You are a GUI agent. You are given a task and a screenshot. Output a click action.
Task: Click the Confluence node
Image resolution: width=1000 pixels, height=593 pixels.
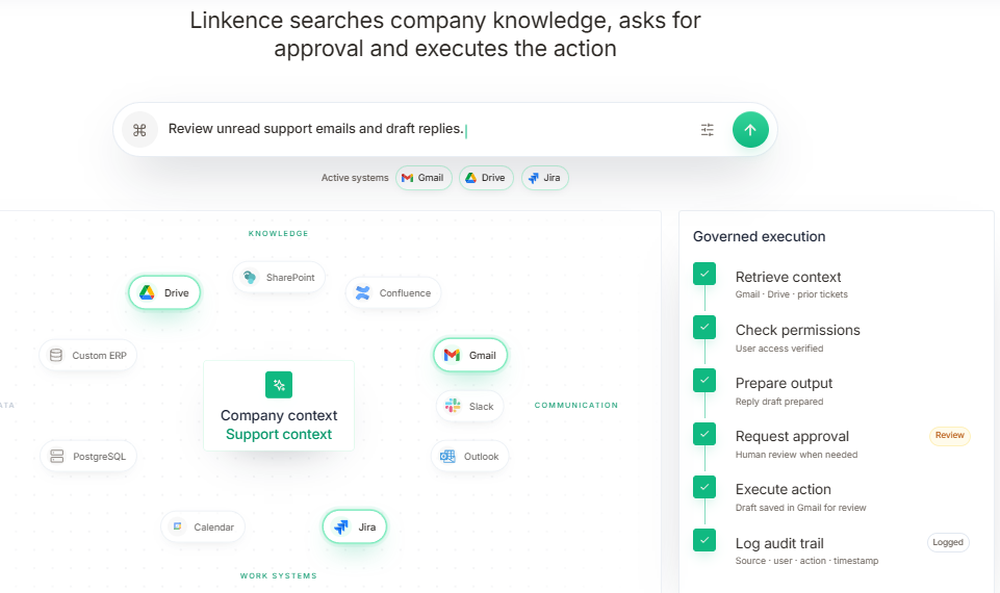click(393, 293)
